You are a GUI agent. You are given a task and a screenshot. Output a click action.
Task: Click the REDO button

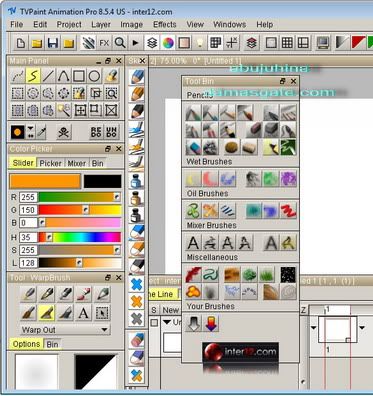tap(96, 132)
